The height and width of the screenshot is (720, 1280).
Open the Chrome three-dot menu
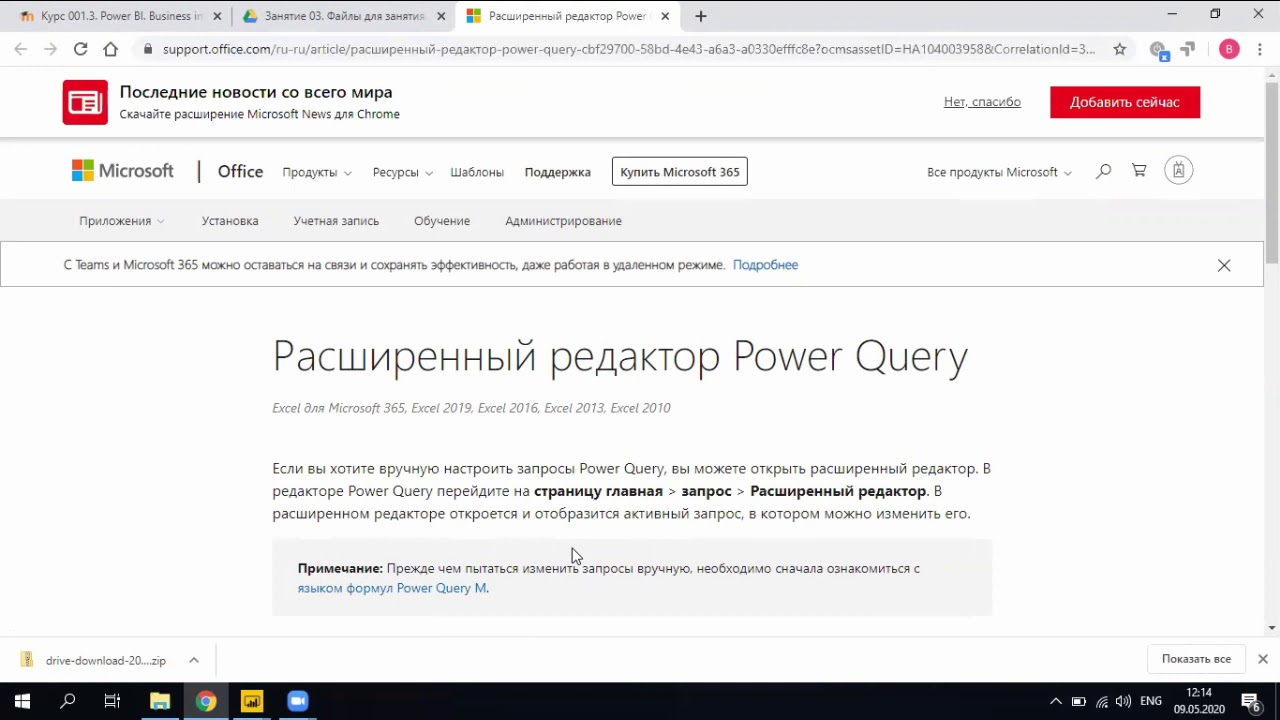pos(1259,49)
